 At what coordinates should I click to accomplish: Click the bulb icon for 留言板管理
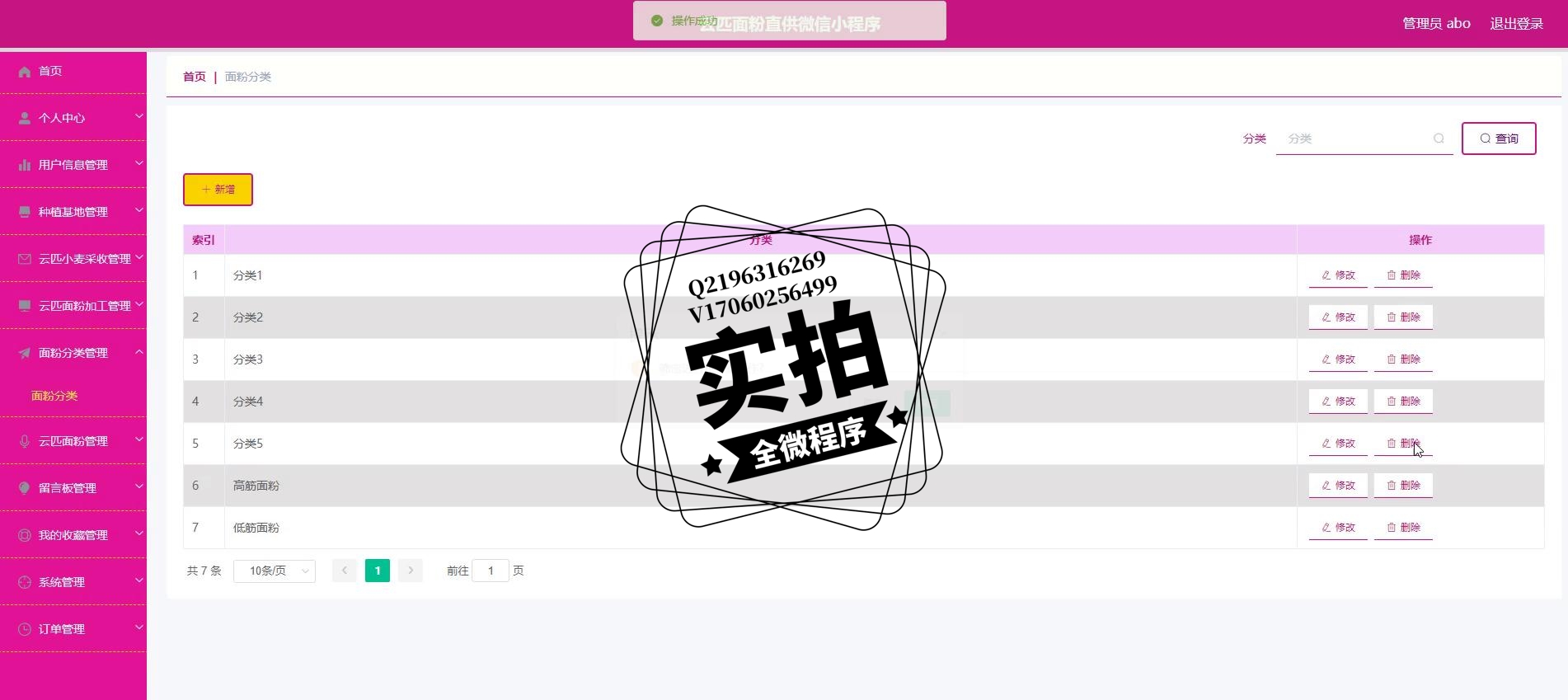pyautogui.click(x=25, y=489)
